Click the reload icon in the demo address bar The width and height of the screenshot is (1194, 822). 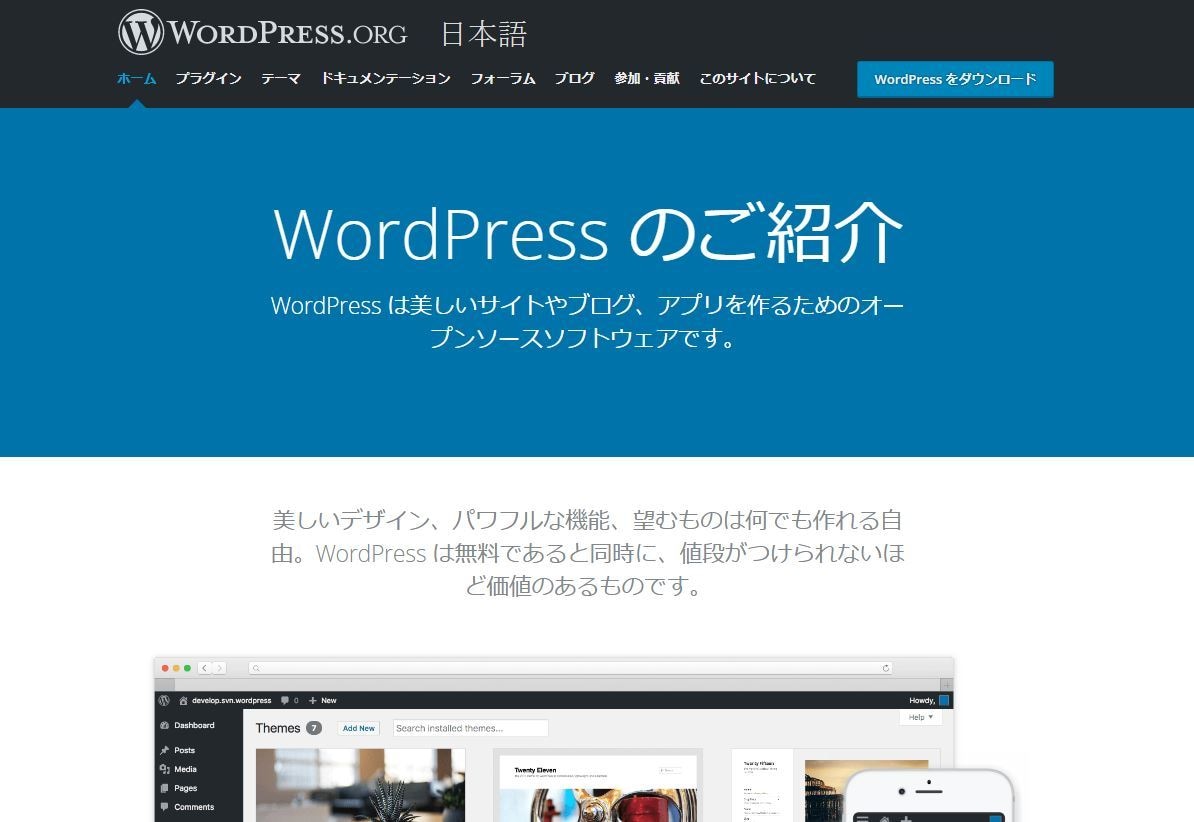pos(886,668)
